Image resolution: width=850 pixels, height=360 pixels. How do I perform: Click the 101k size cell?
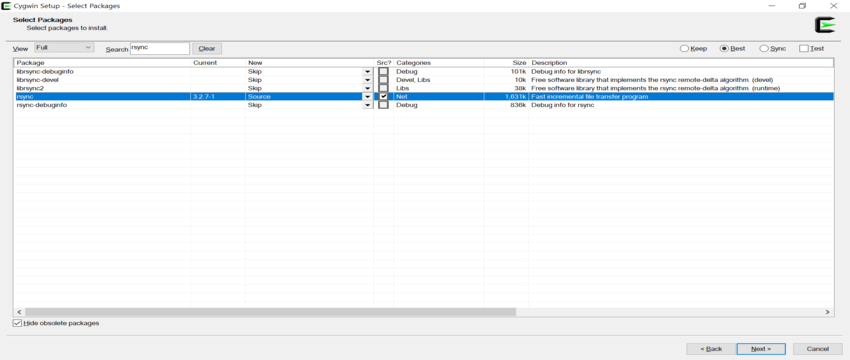tap(518, 72)
